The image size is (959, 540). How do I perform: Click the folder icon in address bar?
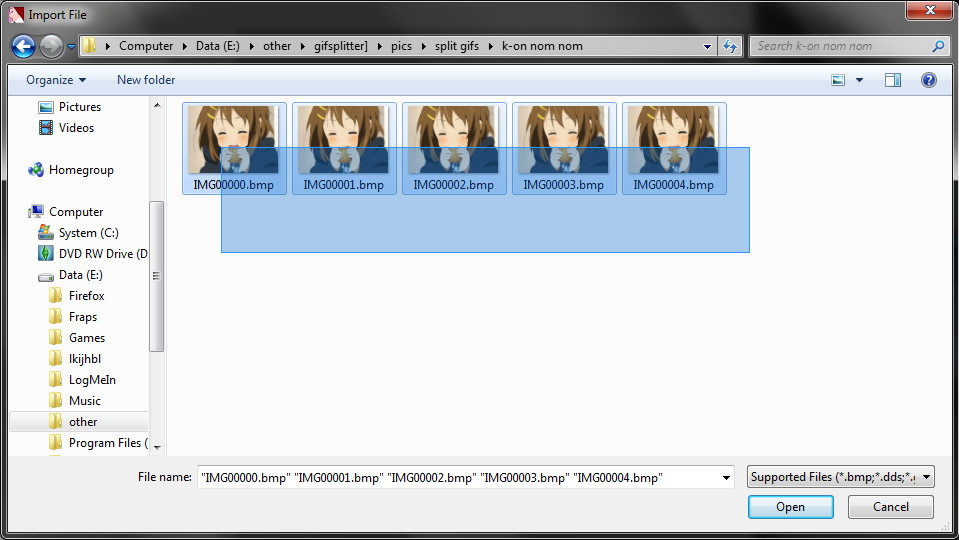89,46
